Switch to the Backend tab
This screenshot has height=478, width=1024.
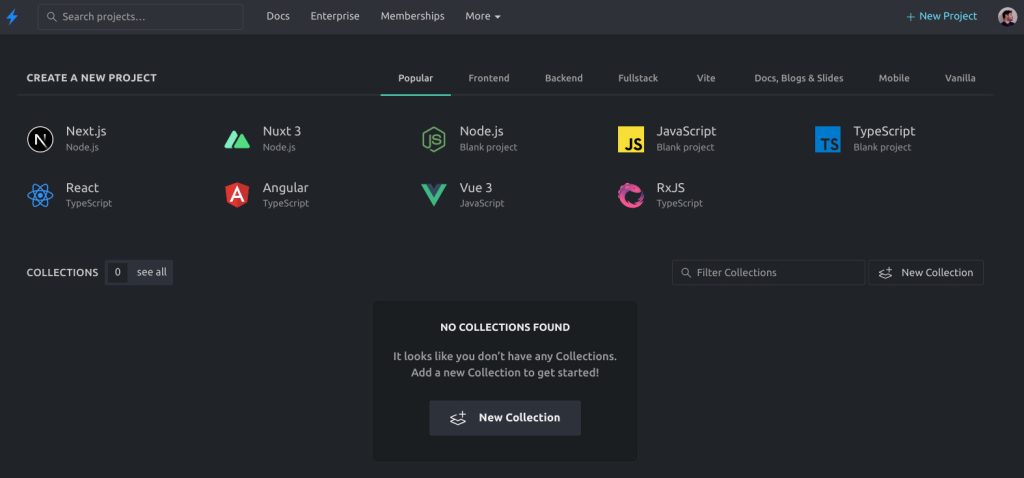coord(564,78)
